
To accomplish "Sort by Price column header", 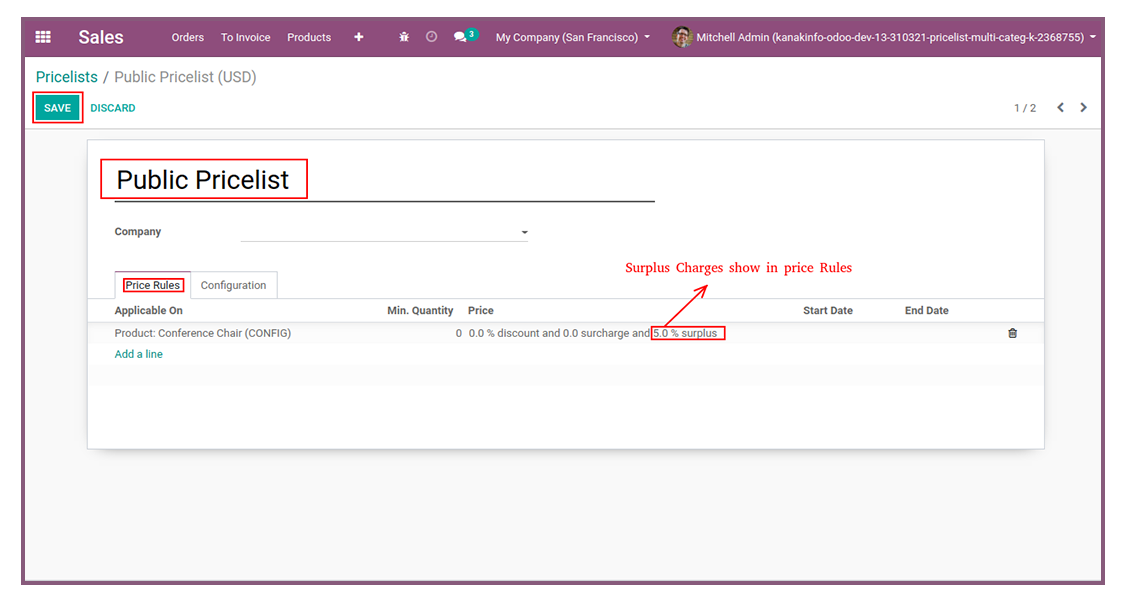I will click(x=480, y=310).
